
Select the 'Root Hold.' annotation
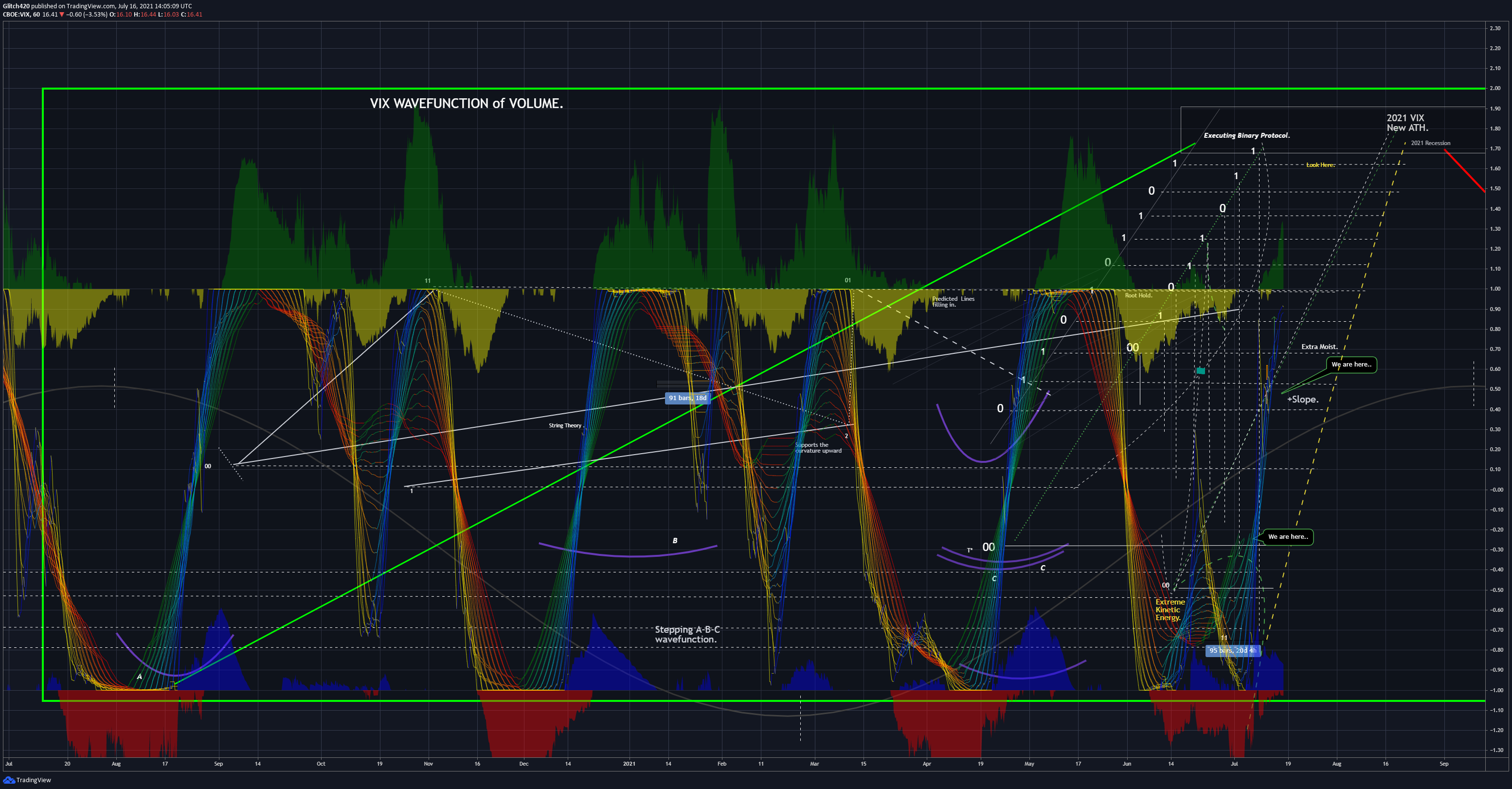click(1138, 295)
